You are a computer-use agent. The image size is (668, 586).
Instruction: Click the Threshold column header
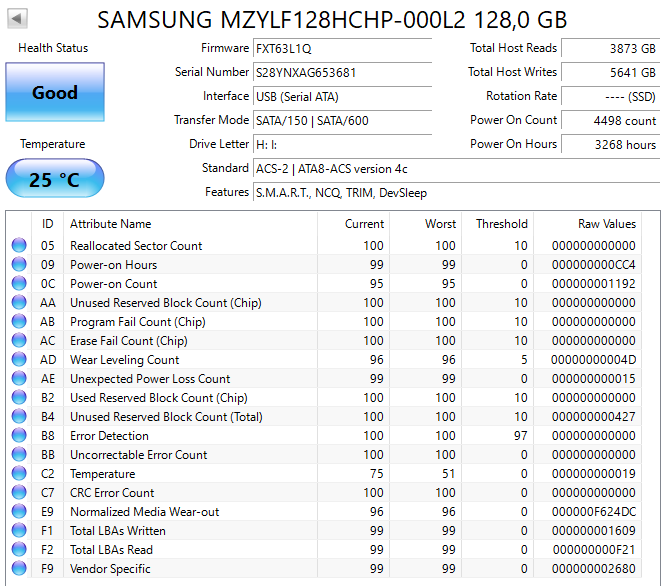[501, 224]
